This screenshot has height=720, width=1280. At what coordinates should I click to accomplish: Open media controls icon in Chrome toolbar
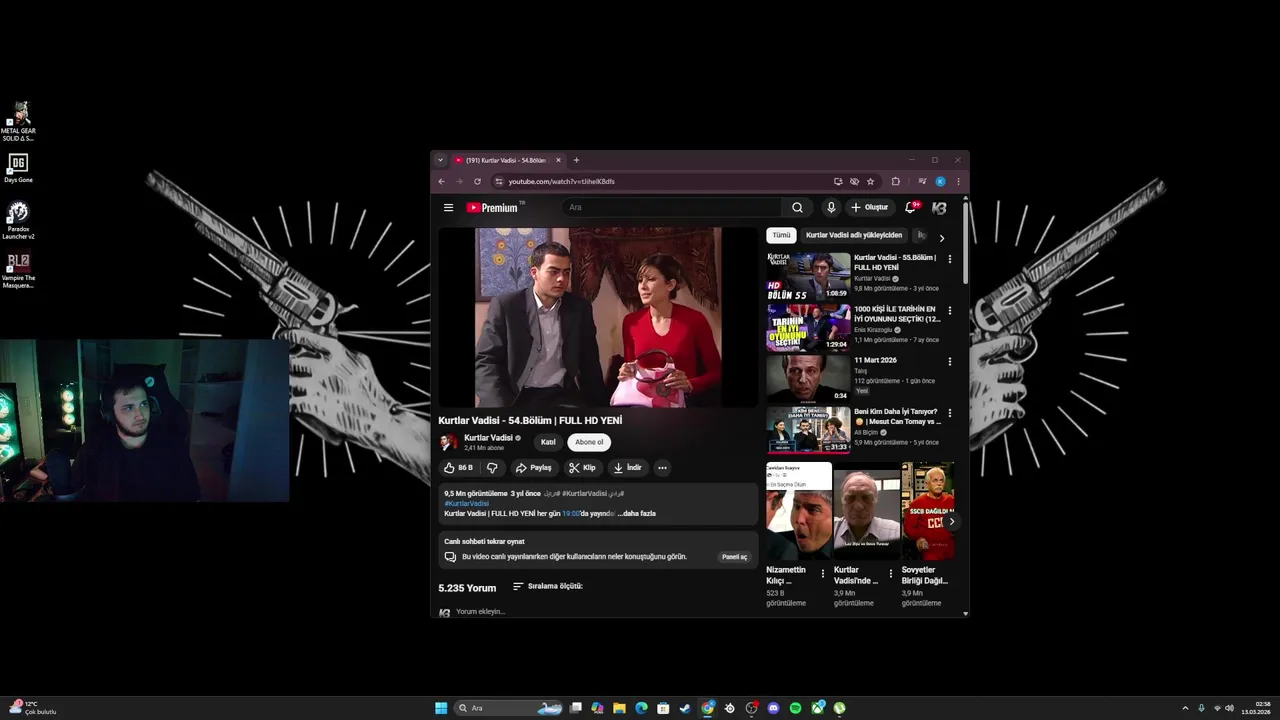921,182
